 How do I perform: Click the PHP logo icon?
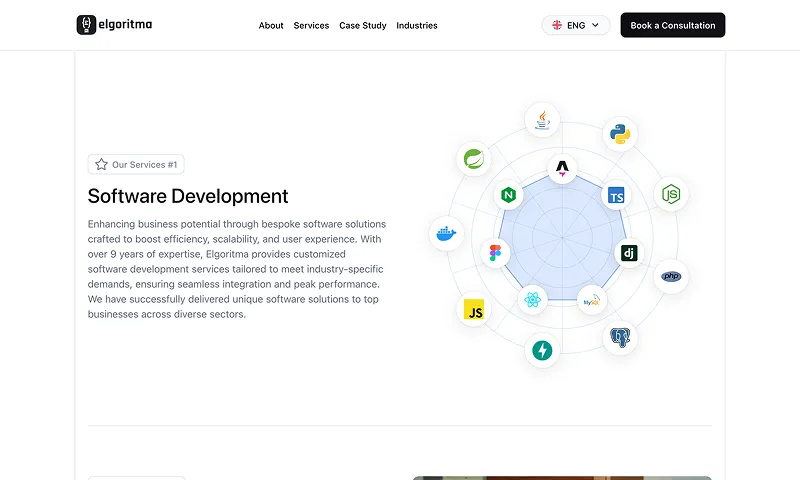point(671,276)
